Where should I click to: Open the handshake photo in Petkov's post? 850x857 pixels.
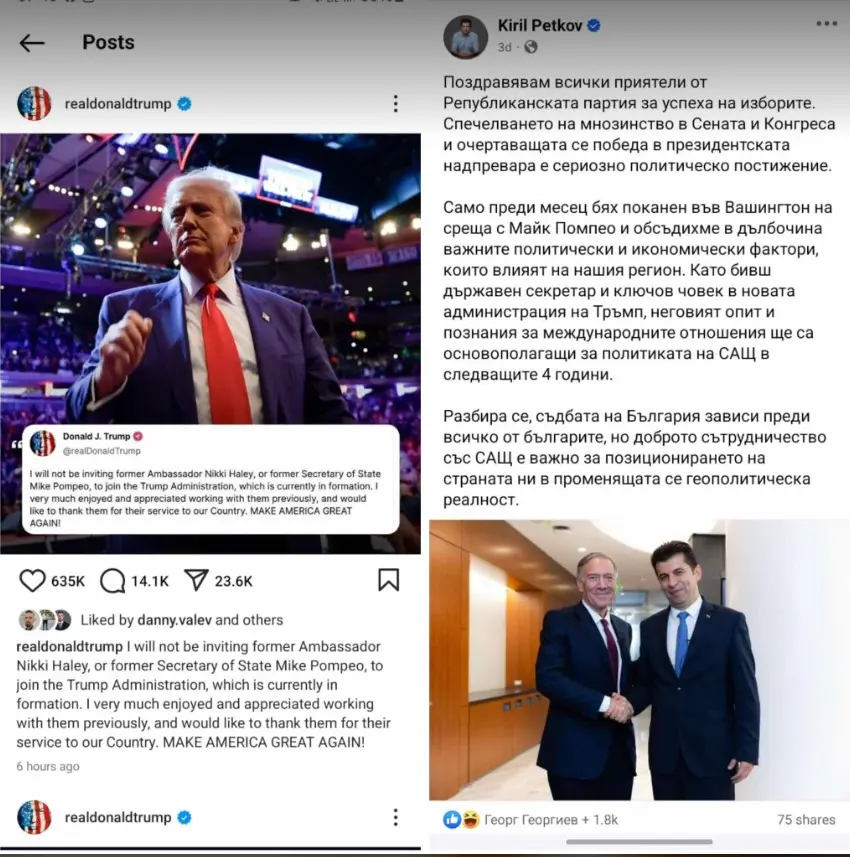639,660
